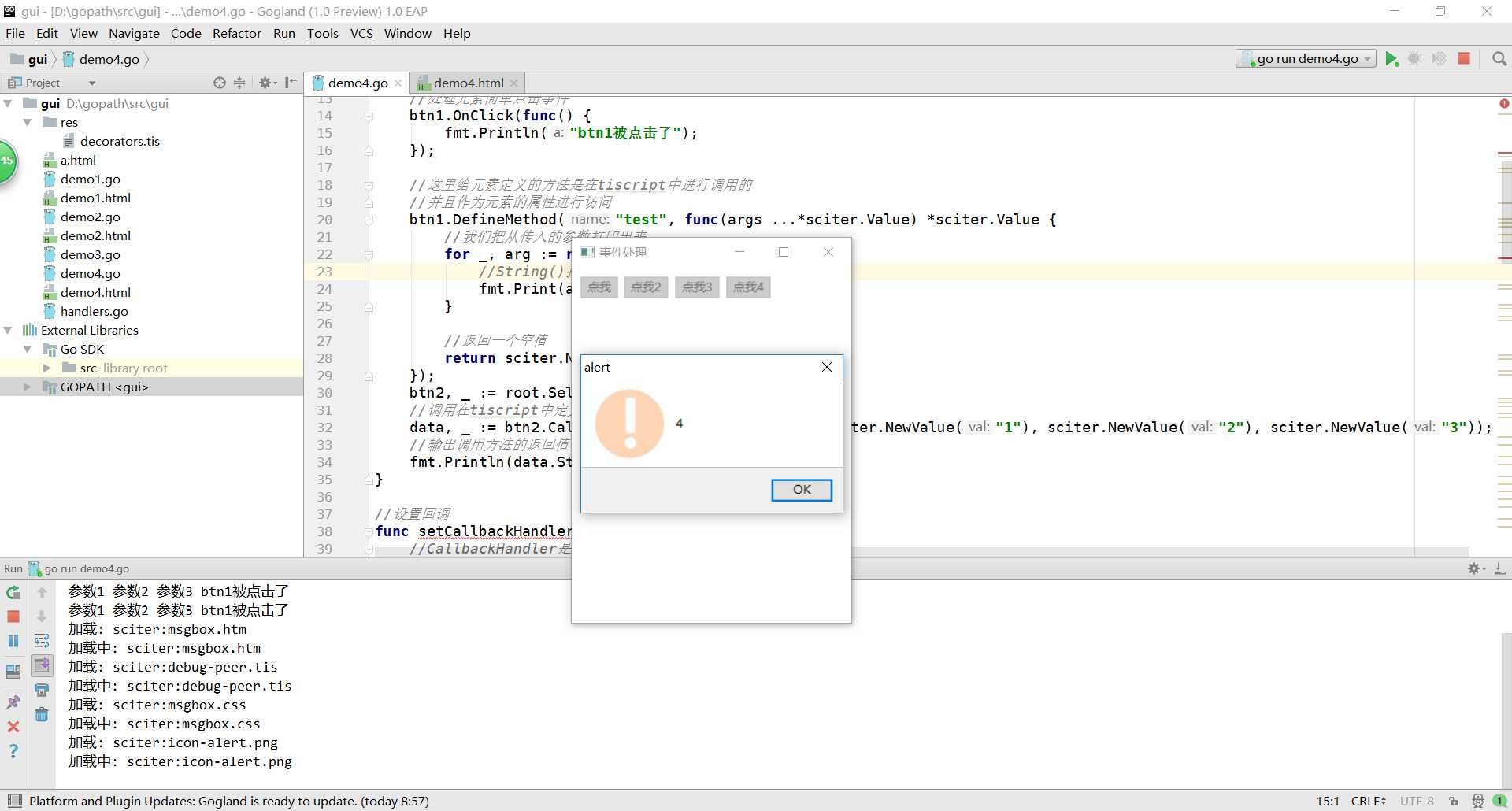Fold the code block at line 20

click(369, 220)
